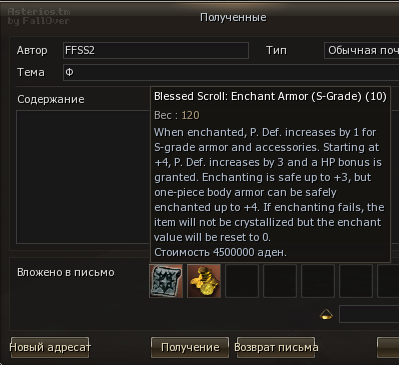Click the small Adena pile icon near amount field
The width and height of the screenshot is (399, 365).
[x=326, y=314]
